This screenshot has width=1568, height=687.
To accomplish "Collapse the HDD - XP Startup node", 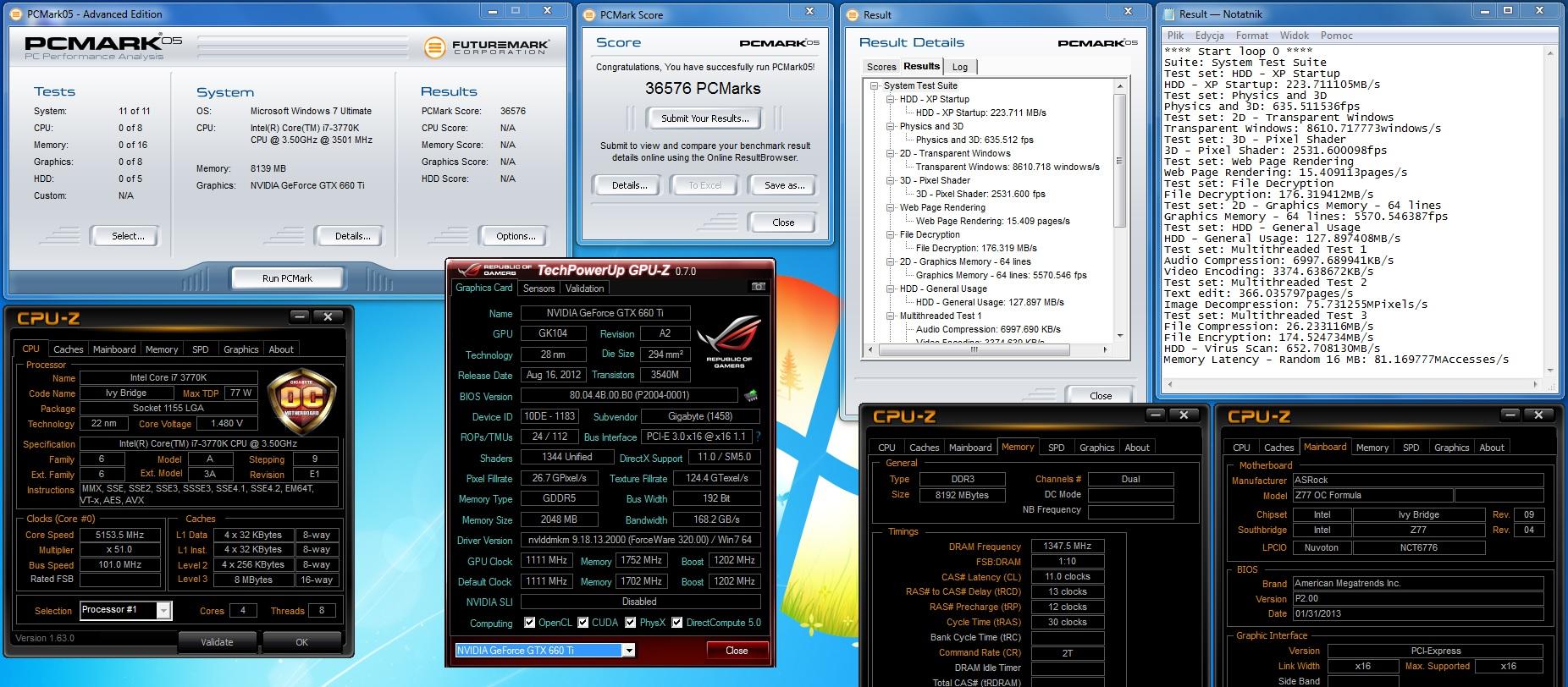I will [892, 99].
